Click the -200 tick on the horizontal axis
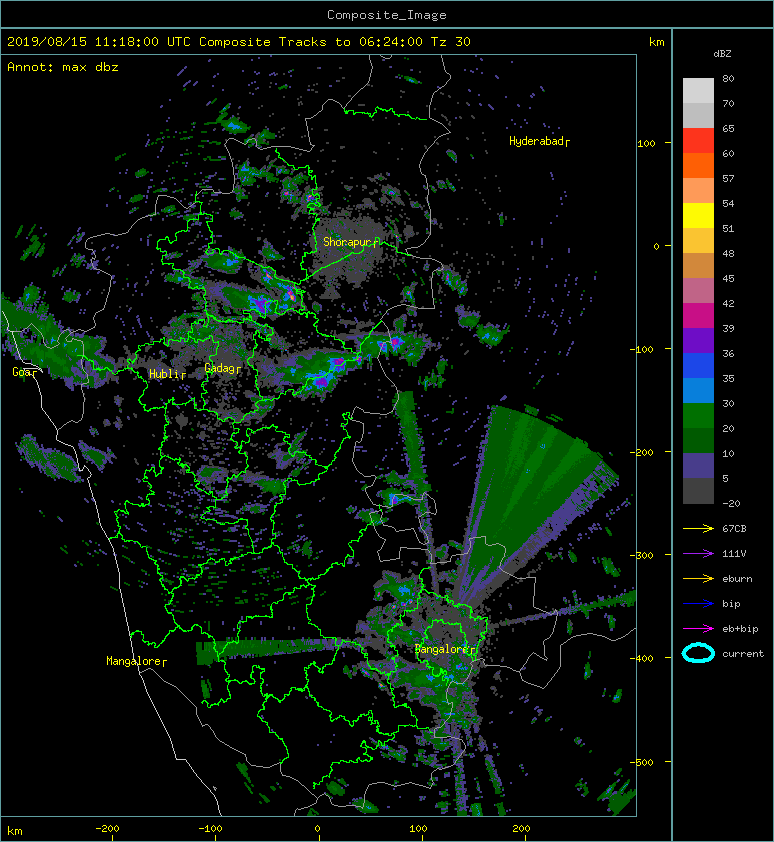The image size is (774, 842). (x=107, y=829)
